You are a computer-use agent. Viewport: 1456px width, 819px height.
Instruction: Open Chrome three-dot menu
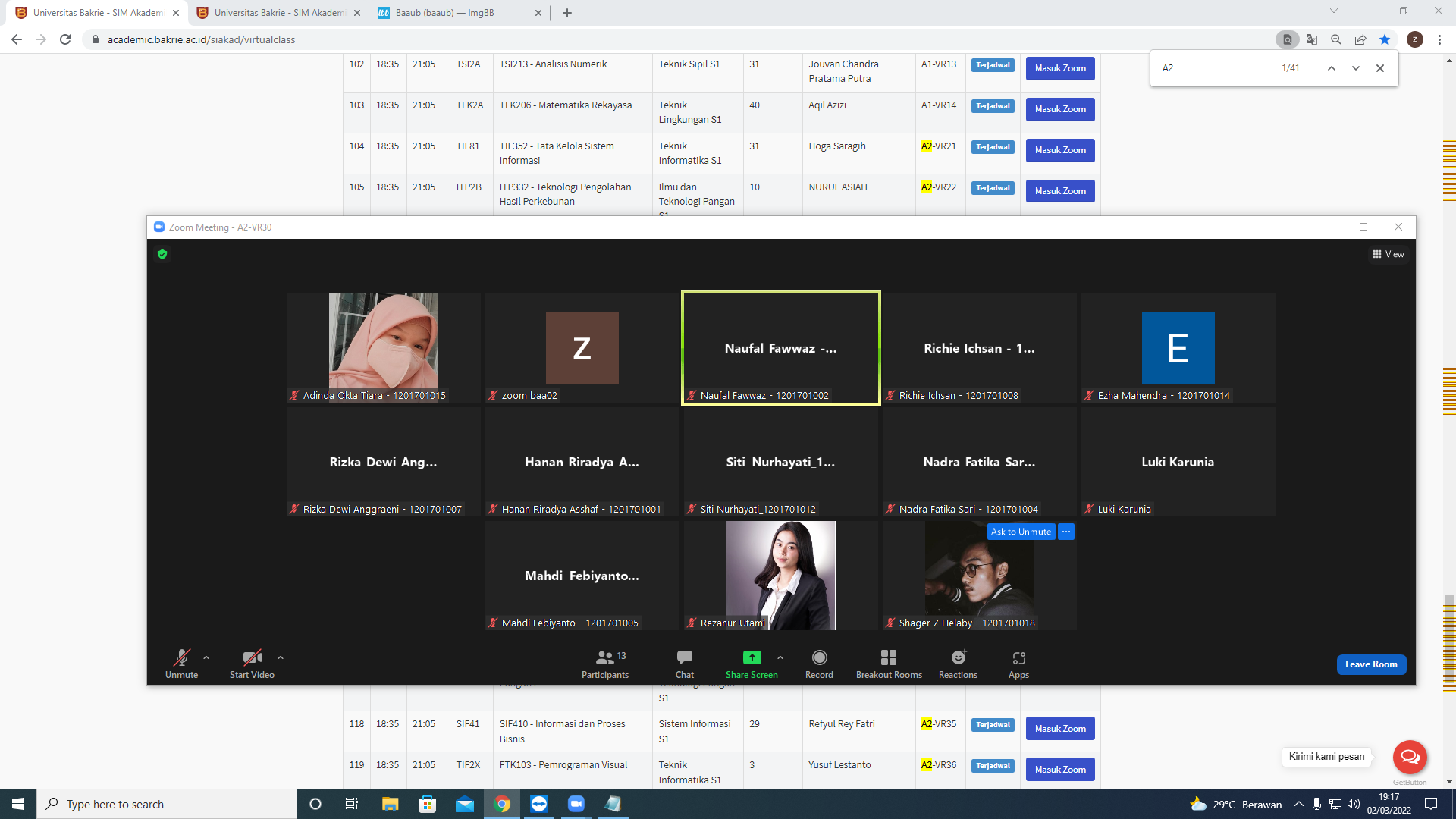click(x=1439, y=39)
